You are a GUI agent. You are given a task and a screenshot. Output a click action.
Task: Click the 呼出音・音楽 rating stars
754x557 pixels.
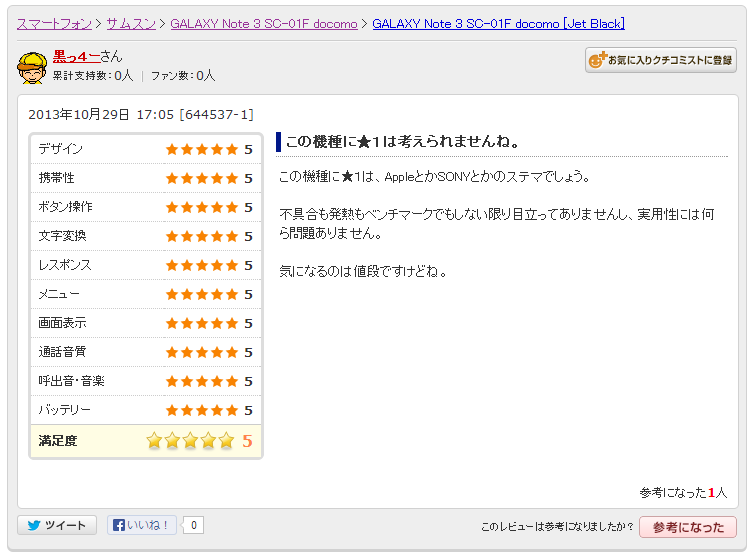pyautogui.click(x=202, y=381)
